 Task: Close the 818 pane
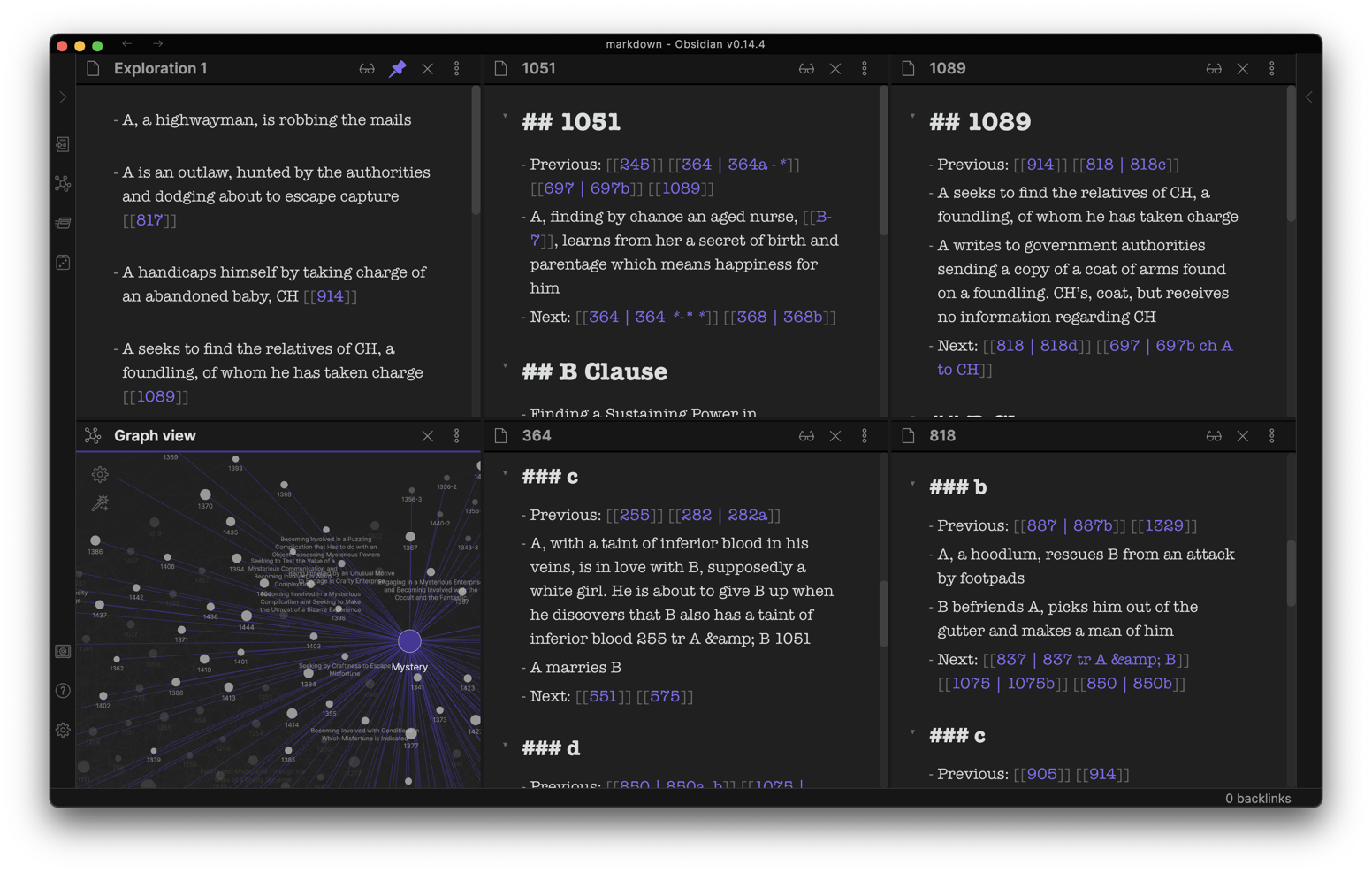pyautogui.click(x=1243, y=436)
